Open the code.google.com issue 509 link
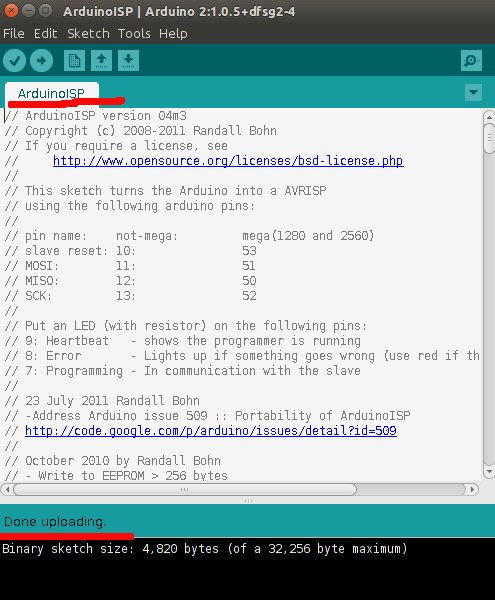The width and height of the screenshot is (495, 600). pos(211,431)
